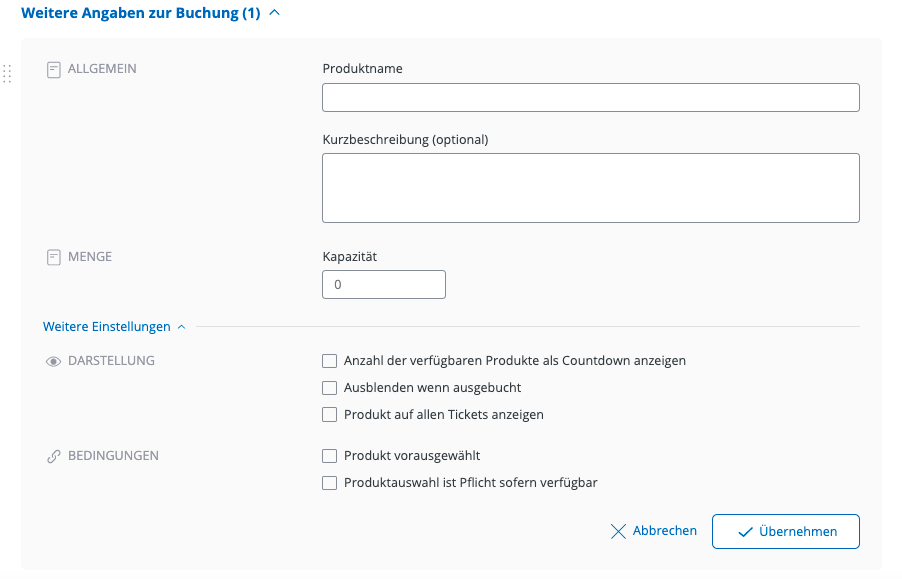Click the MENGE section icon
Image resolution: width=902 pixels, height=579 pixels.
coord(54,257)
